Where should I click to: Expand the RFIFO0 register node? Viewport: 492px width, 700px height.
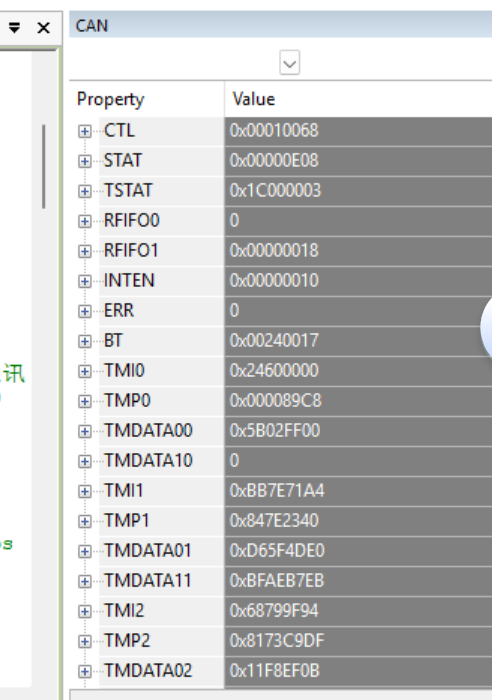pyautogui.click(x=84, y=221)
